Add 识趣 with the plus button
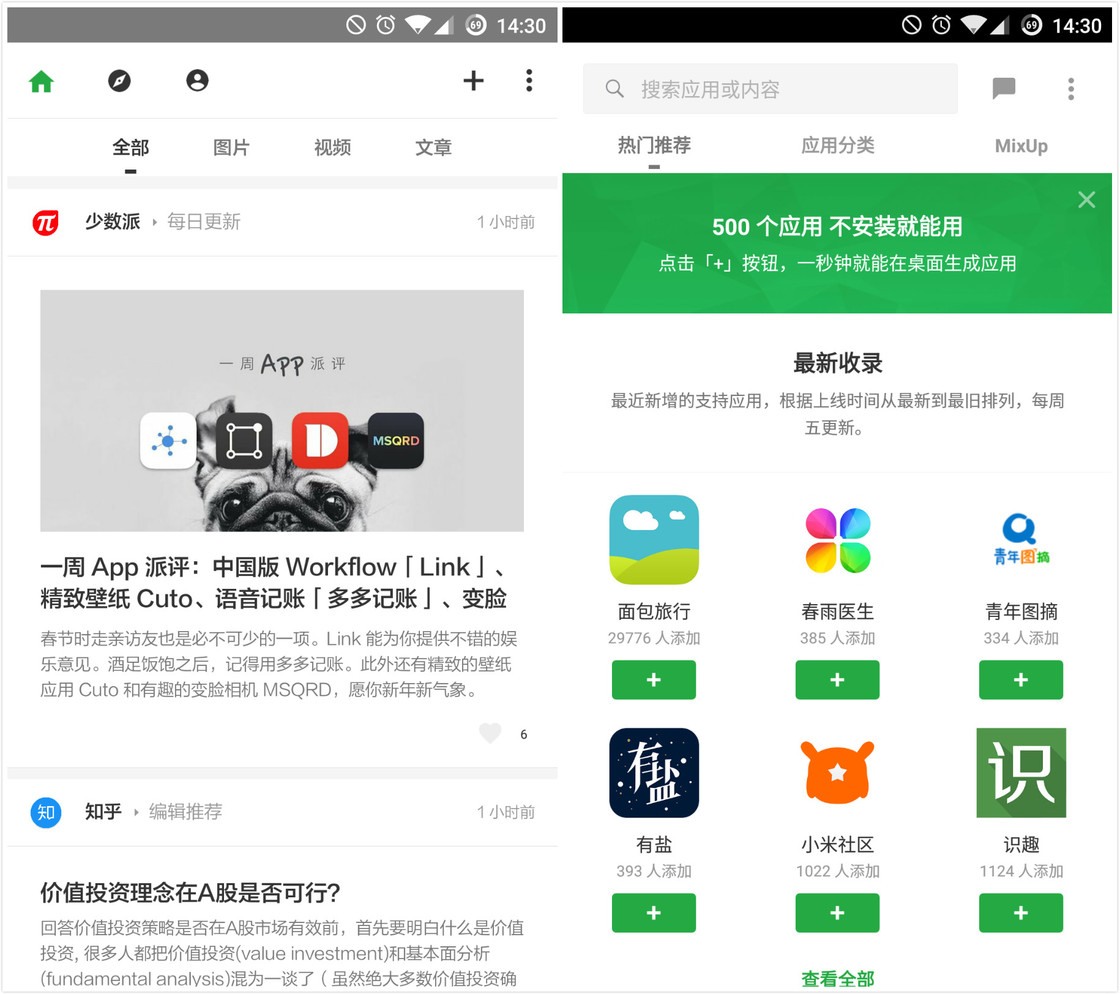The height and width of the screenshot is (994, 1120). [x=1020, y=913]
